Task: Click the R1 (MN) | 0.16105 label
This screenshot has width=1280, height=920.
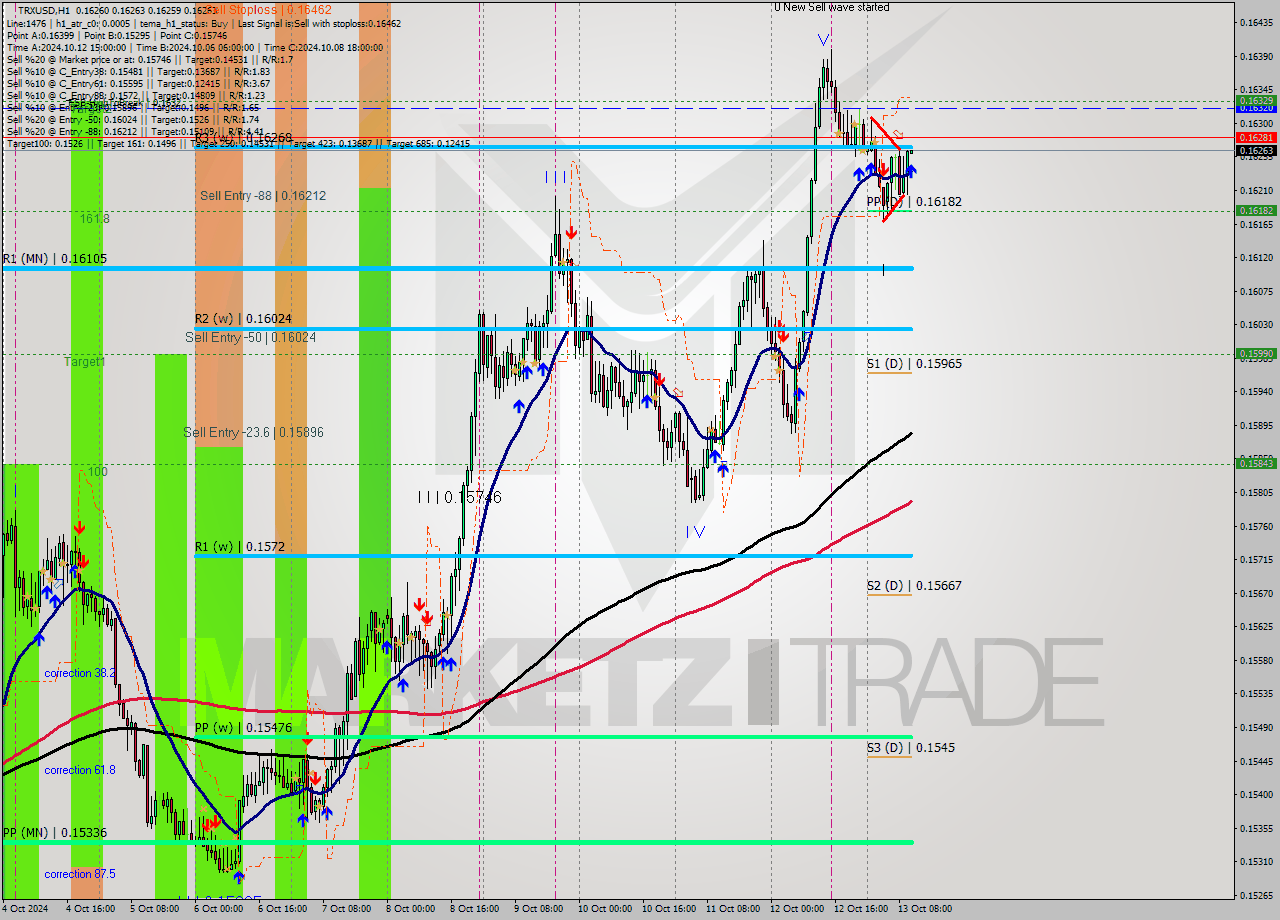Action: [x=54, y=259]
